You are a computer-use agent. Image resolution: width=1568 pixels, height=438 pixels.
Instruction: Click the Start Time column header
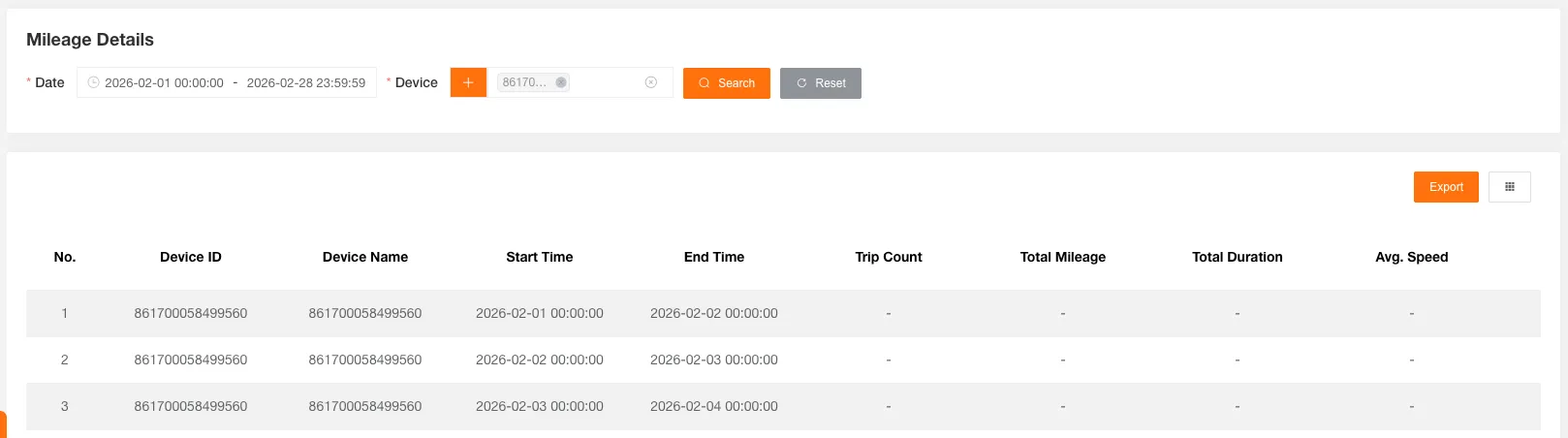[539, 257]
